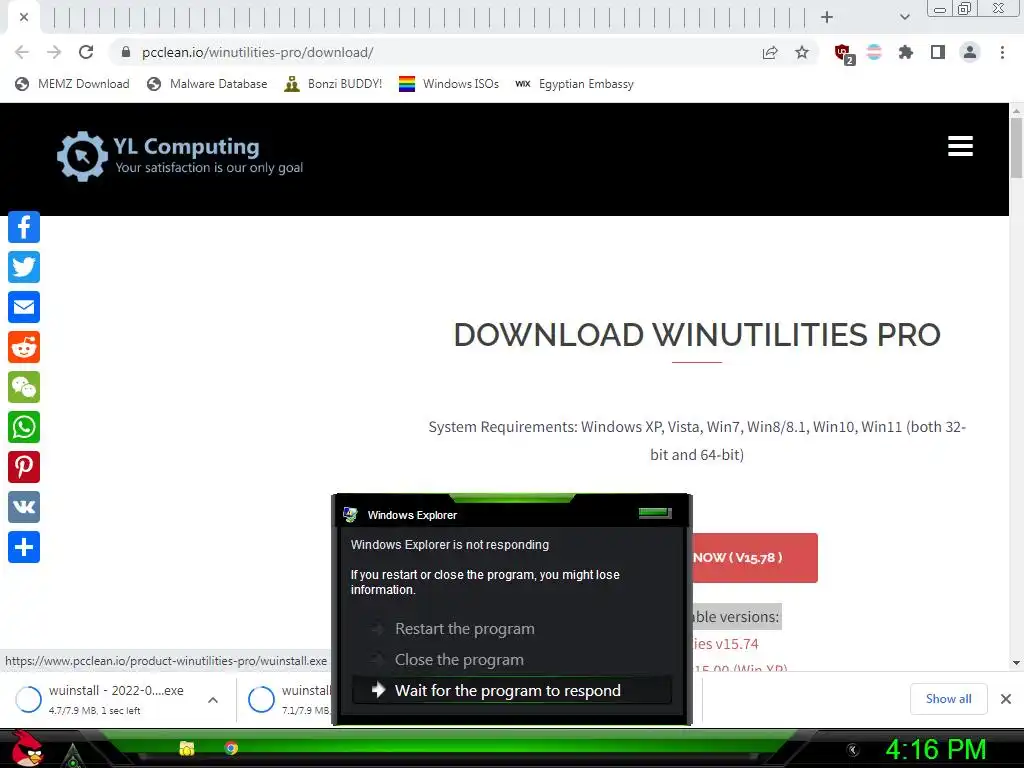This screenshot has height=768, width=1024.
Task: Click the page vertical scrollbar thumb
Action: [1016, 148]
